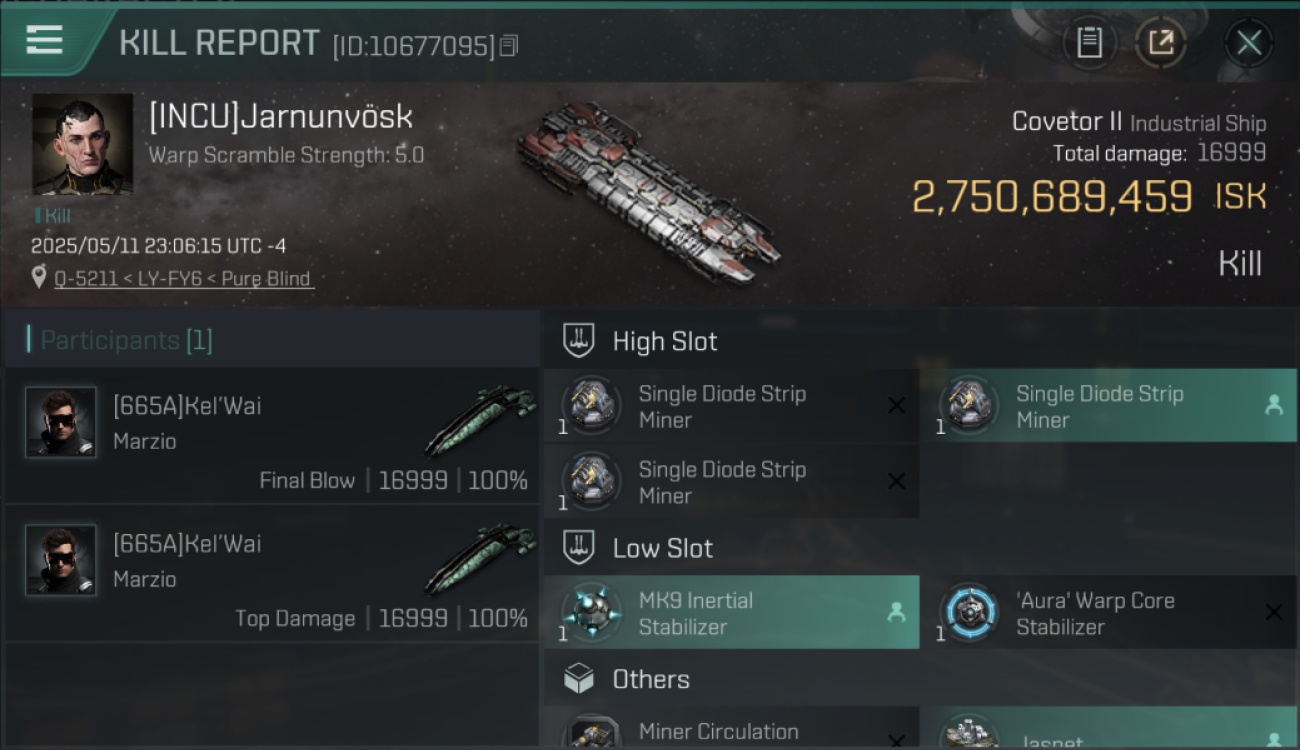View Jarnunvösk's pilot portrait
This screenshot has height=750, width=1300.
tap(82, 144)
